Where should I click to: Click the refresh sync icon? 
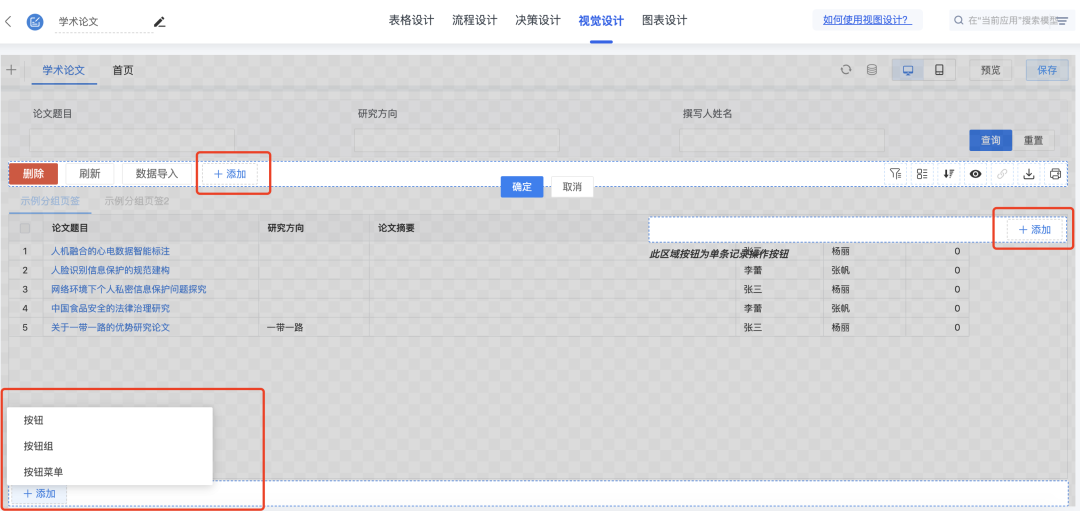pos(846,70)
